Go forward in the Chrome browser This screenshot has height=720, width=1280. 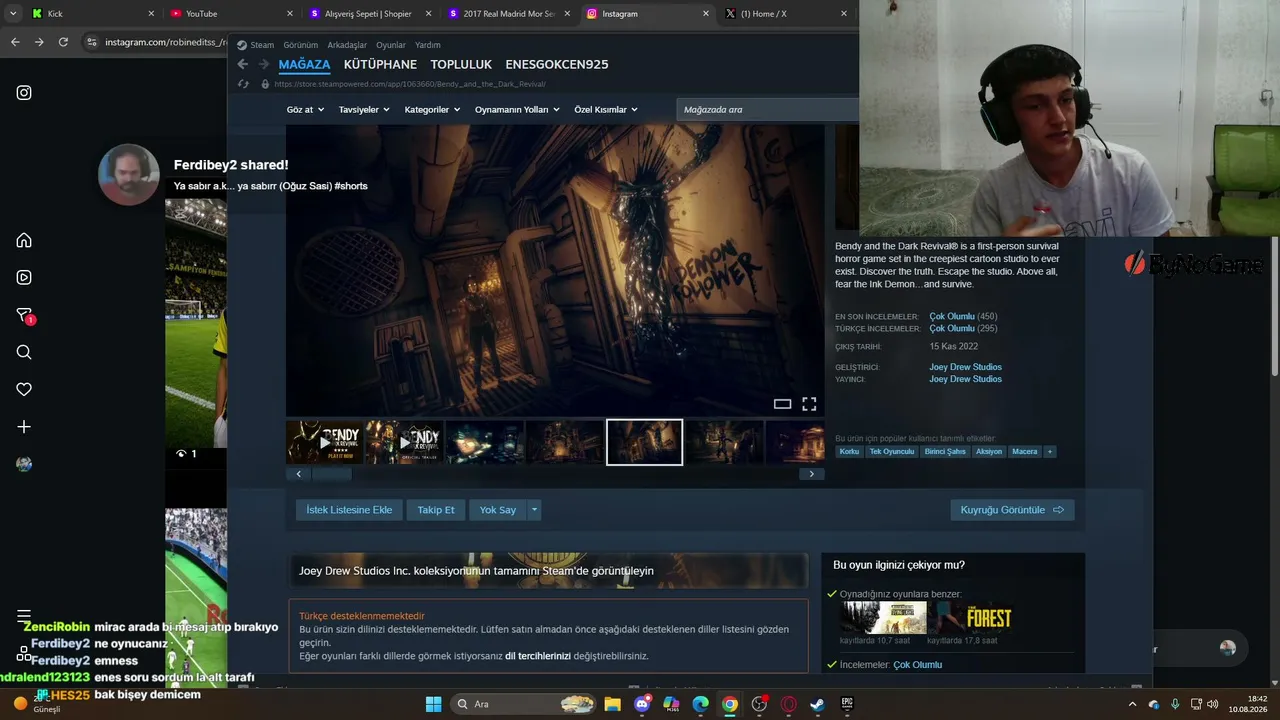(39, 42)
